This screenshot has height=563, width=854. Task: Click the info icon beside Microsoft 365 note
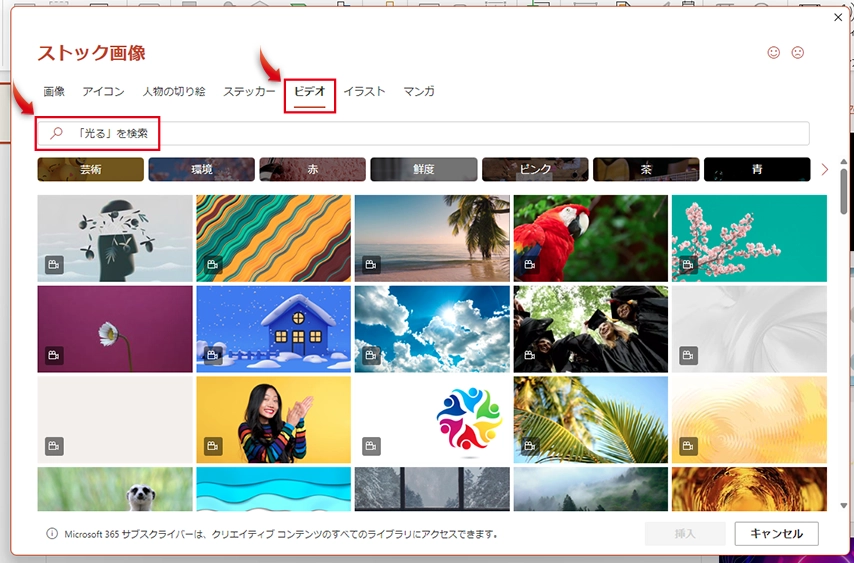tap(52, 534)
